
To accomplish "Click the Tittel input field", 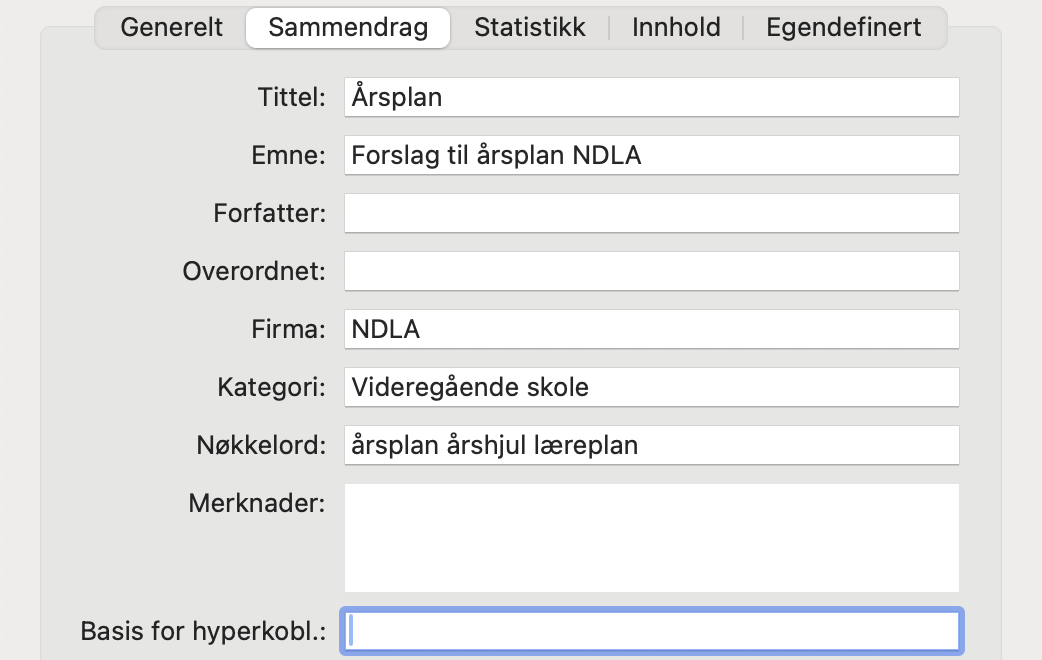I will click(x=650, y=97).
